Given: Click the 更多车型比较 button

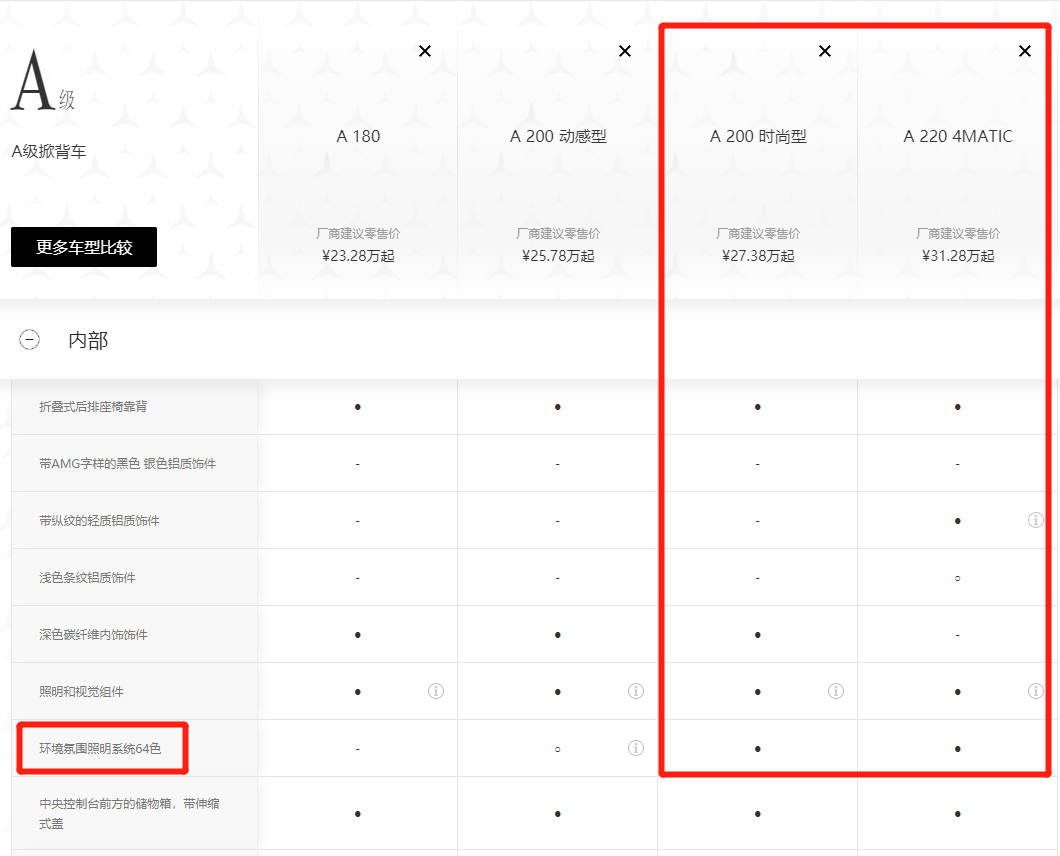Looking at the screenshot, I should [84, 247].
